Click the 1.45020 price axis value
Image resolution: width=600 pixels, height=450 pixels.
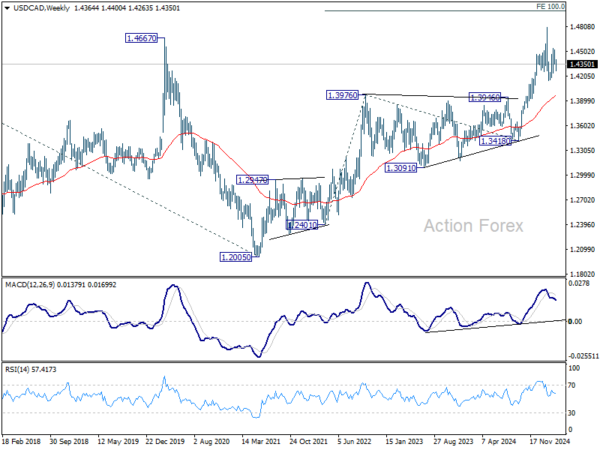click(x=582, y=51)
